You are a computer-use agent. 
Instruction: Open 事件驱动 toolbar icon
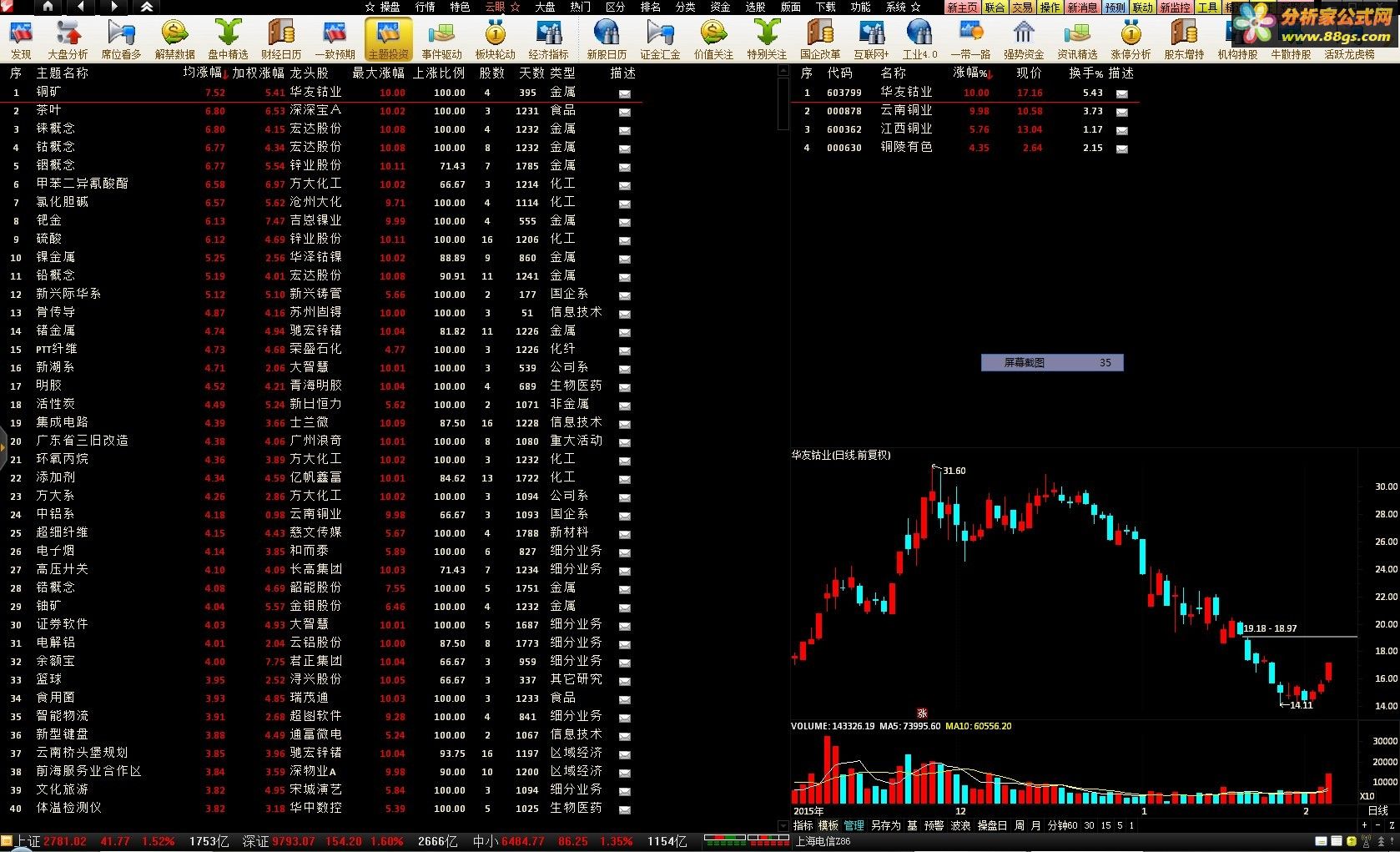(441, 40)
